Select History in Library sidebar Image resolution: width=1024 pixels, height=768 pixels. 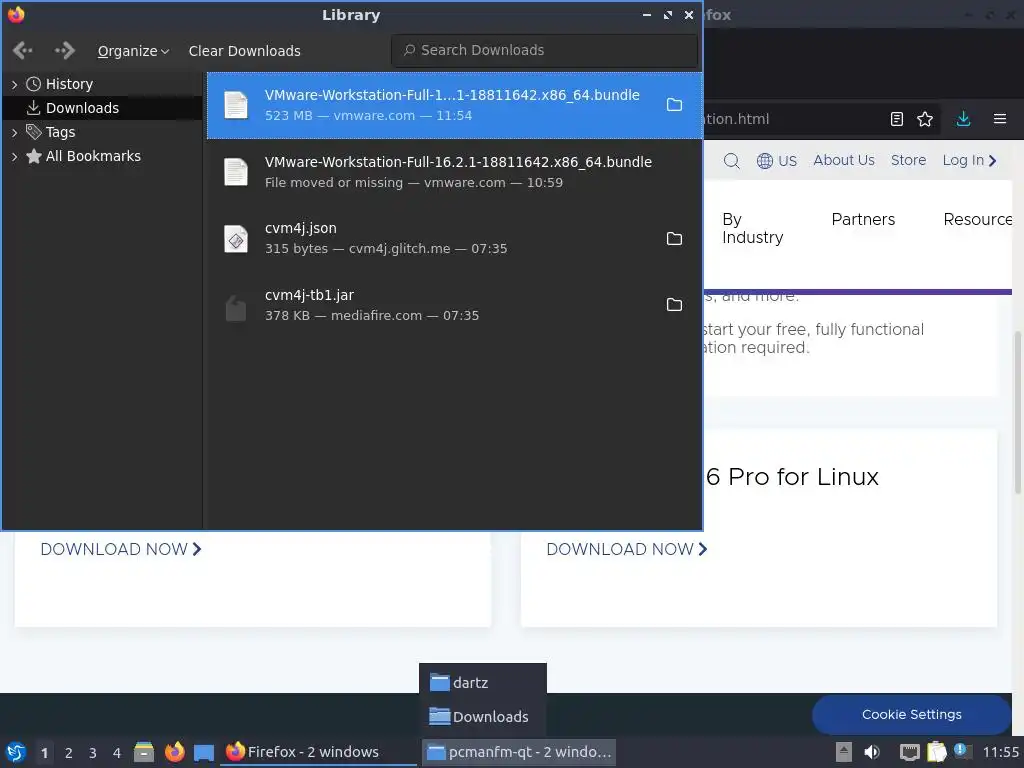(x=69, y=84)
